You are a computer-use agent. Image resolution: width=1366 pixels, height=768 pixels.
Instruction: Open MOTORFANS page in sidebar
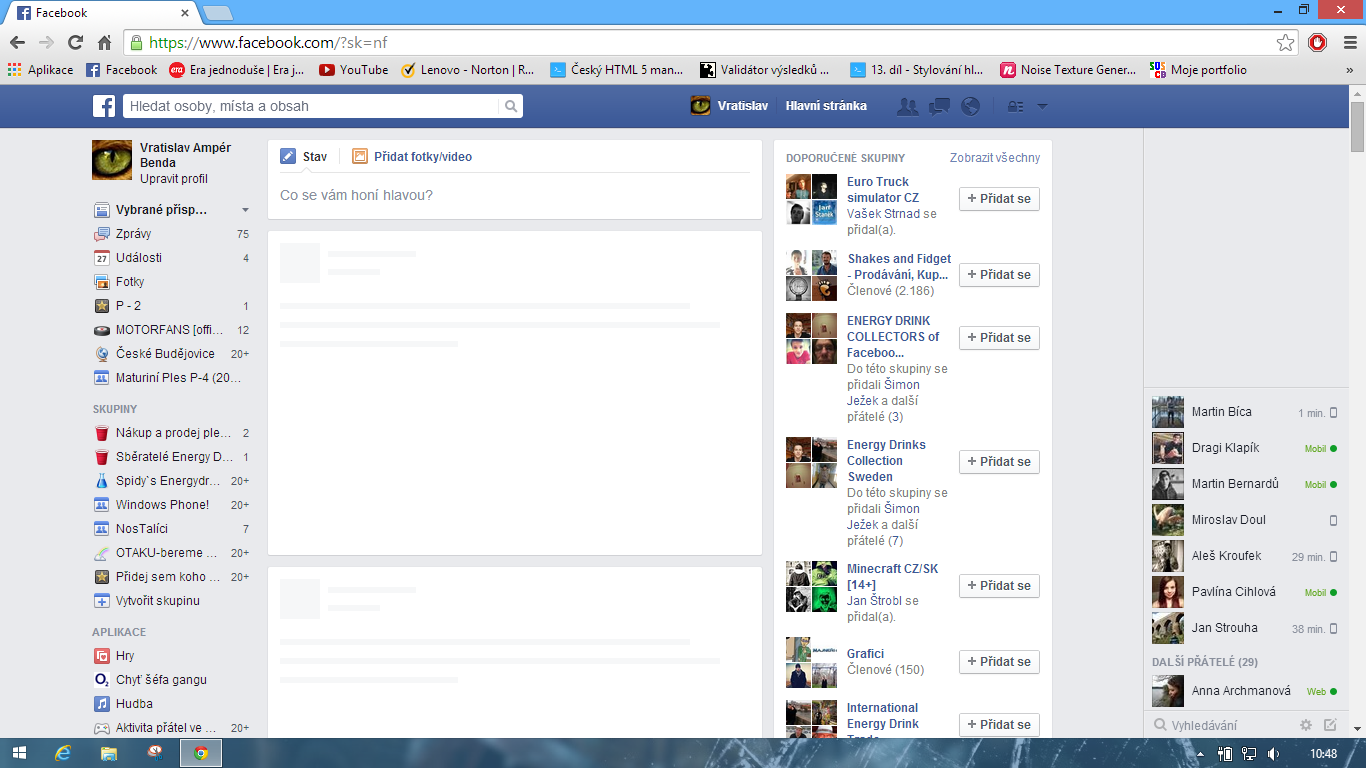pos(171,330)
